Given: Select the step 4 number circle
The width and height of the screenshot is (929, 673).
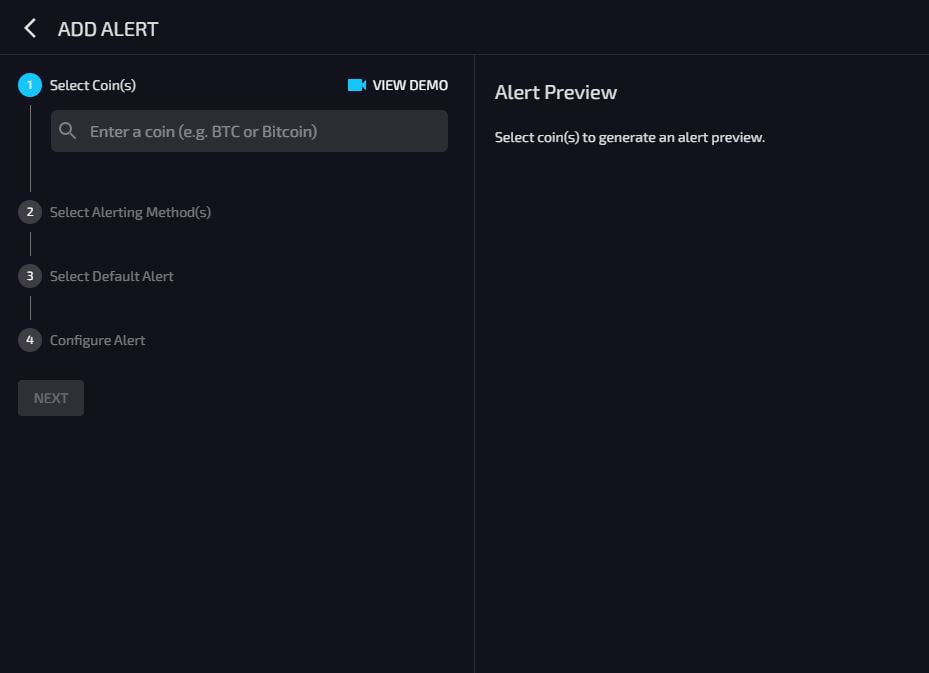Looking at the screenshot, I should click(x=30, y=339).
